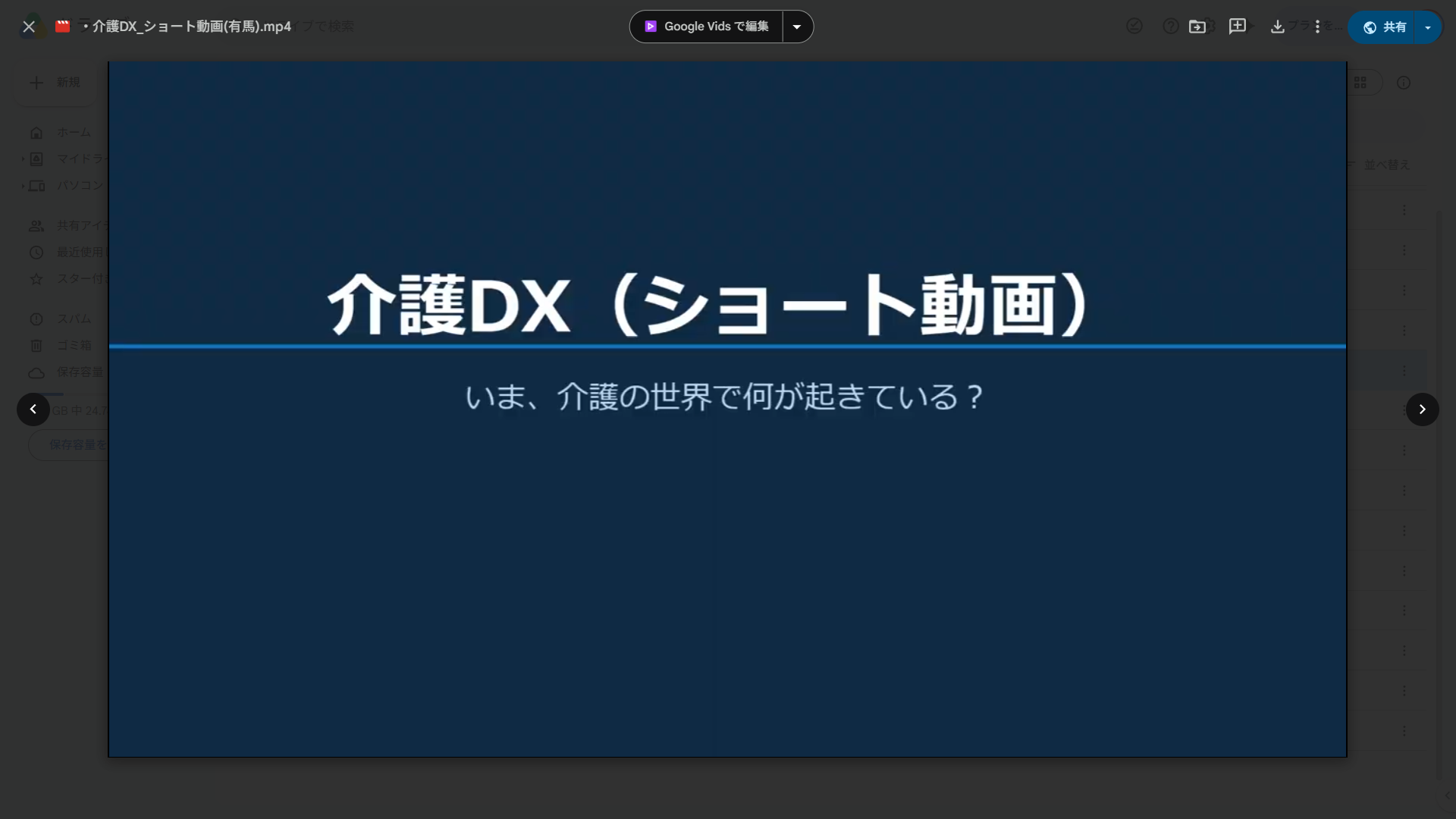Expand the share options dropdown arrow
This screenshot has height=819, width=1456.
click(x=1428, y=27)
